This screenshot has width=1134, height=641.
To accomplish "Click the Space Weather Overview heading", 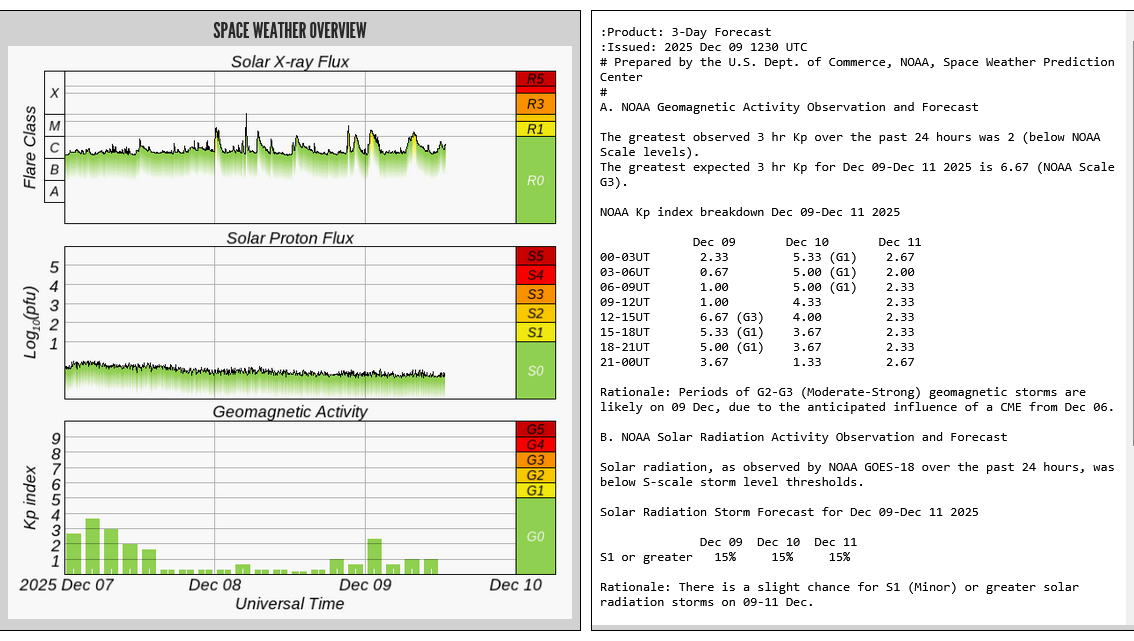I will click(x=290, y=31).
